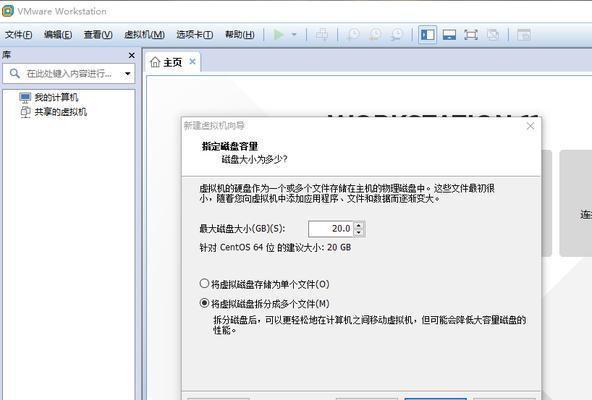
Task: Click the 指定磁盘容量 heading text
Action: coord(230,146)
